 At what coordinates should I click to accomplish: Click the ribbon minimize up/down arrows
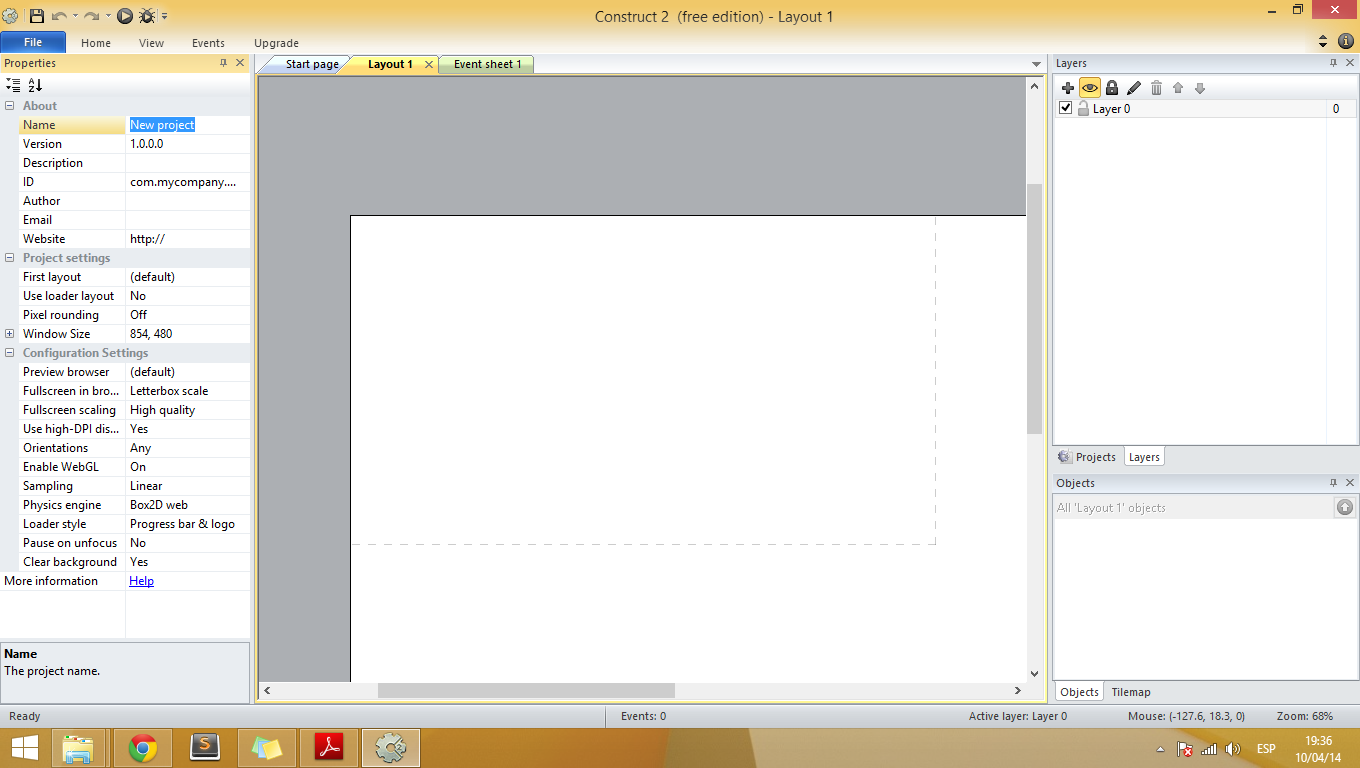[1323, 42]
